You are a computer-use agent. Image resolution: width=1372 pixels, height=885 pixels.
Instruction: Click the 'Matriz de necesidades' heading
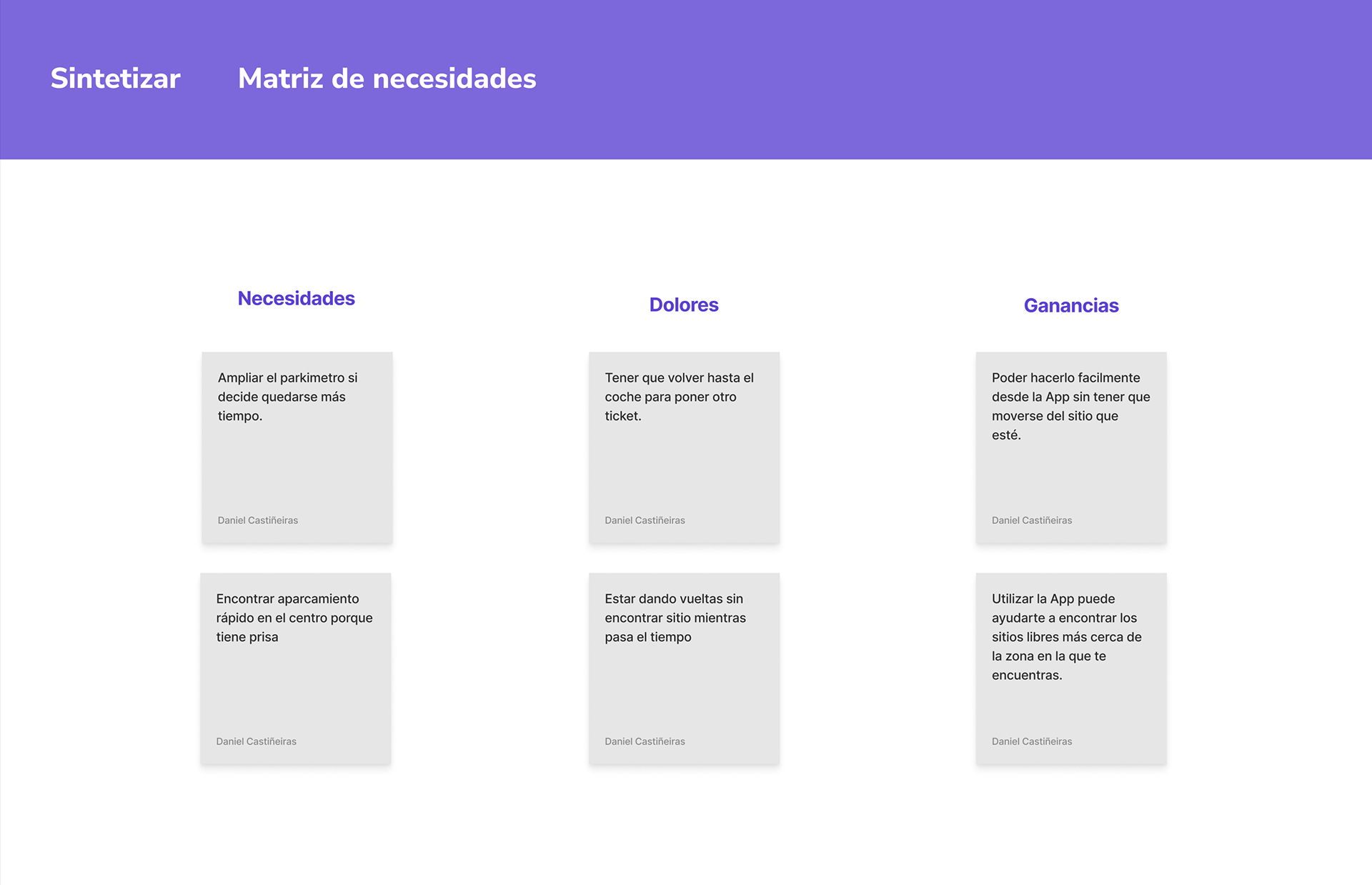click(387, 79)
